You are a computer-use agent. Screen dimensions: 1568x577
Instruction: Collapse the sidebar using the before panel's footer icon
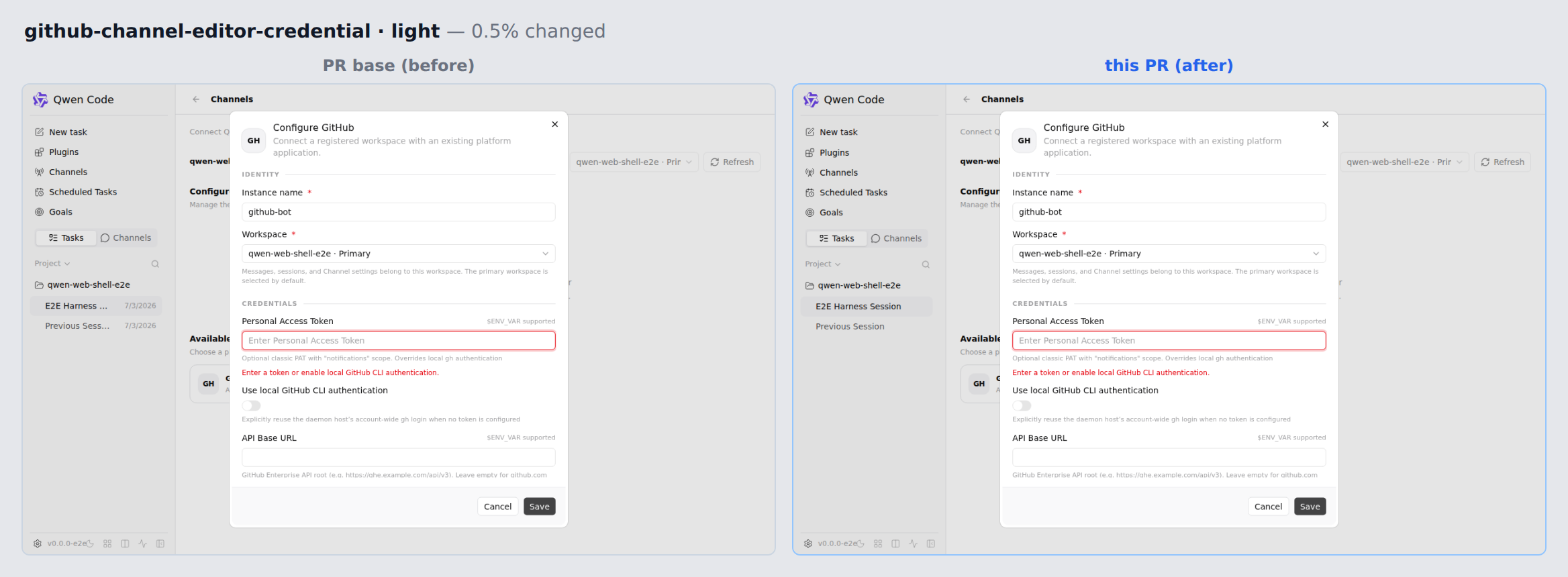(160, 543)
